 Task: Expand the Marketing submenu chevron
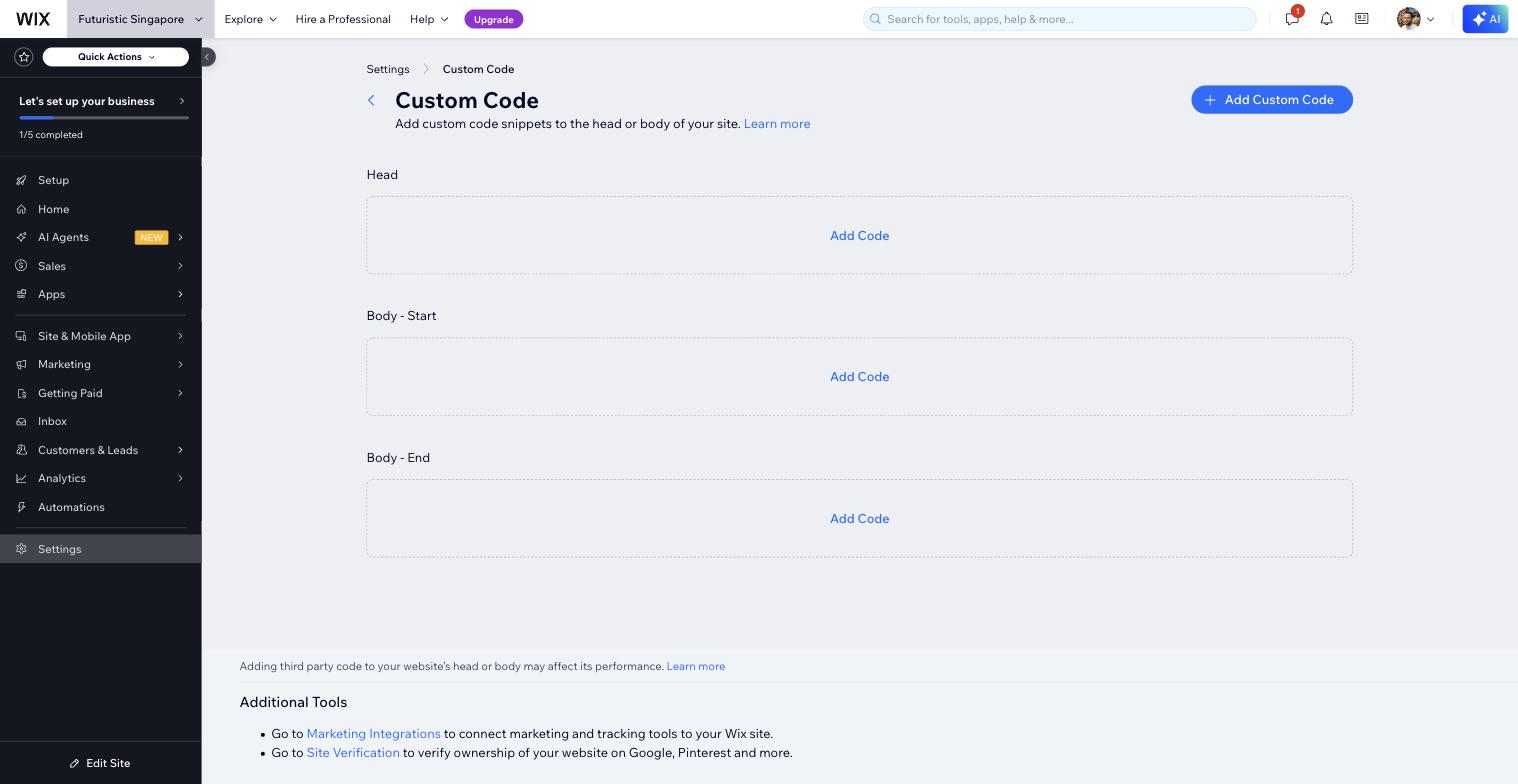click(181, 364)
